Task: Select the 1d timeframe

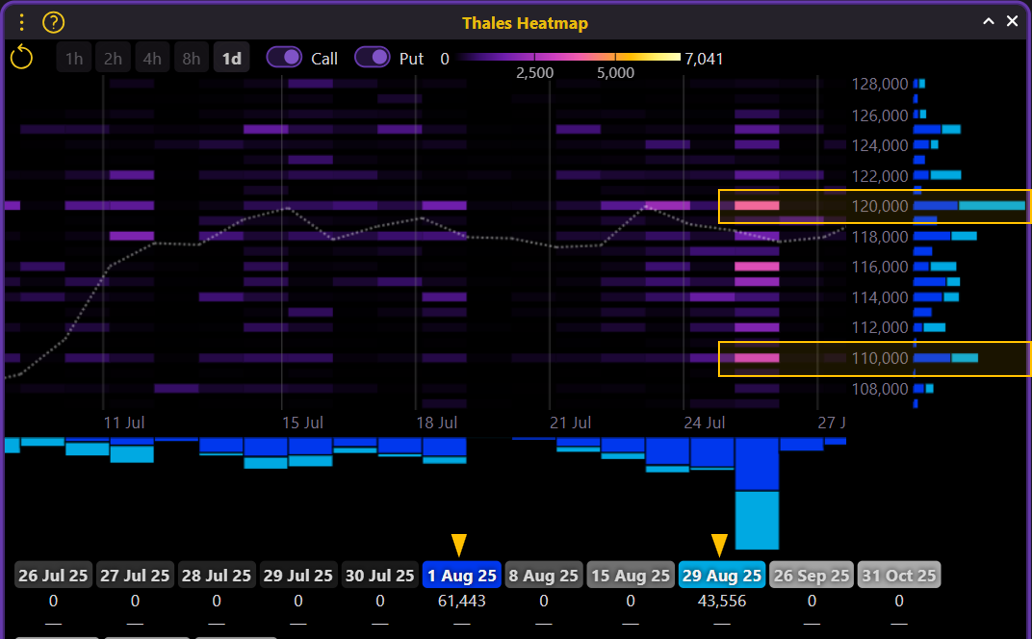Action: (x=232, y=59)
